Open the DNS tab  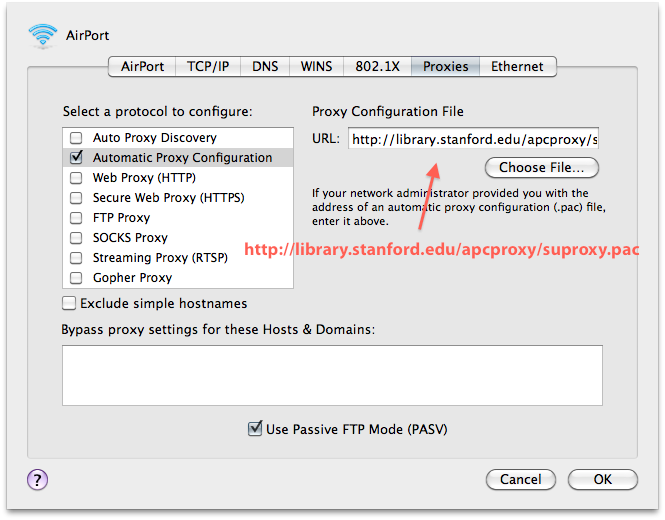click(x=265, y=67)
